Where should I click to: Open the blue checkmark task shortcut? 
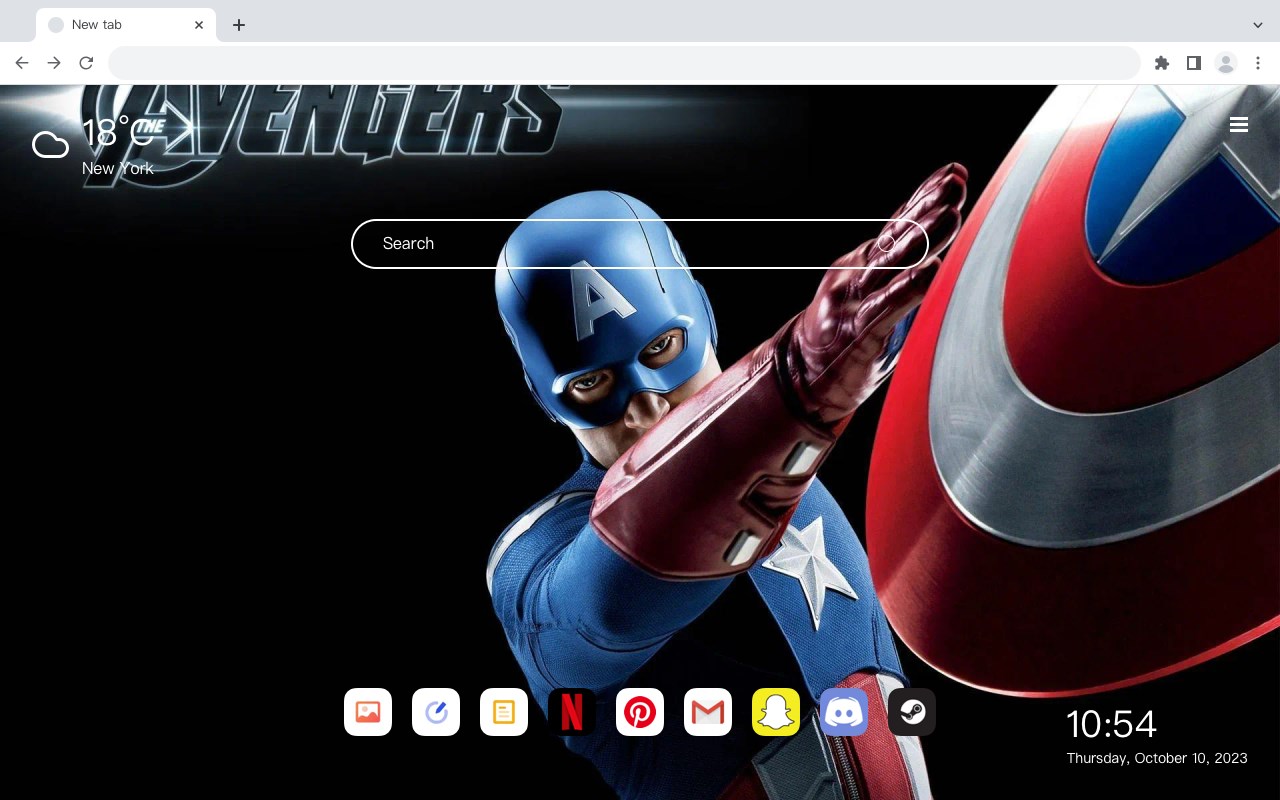(436, 712)
